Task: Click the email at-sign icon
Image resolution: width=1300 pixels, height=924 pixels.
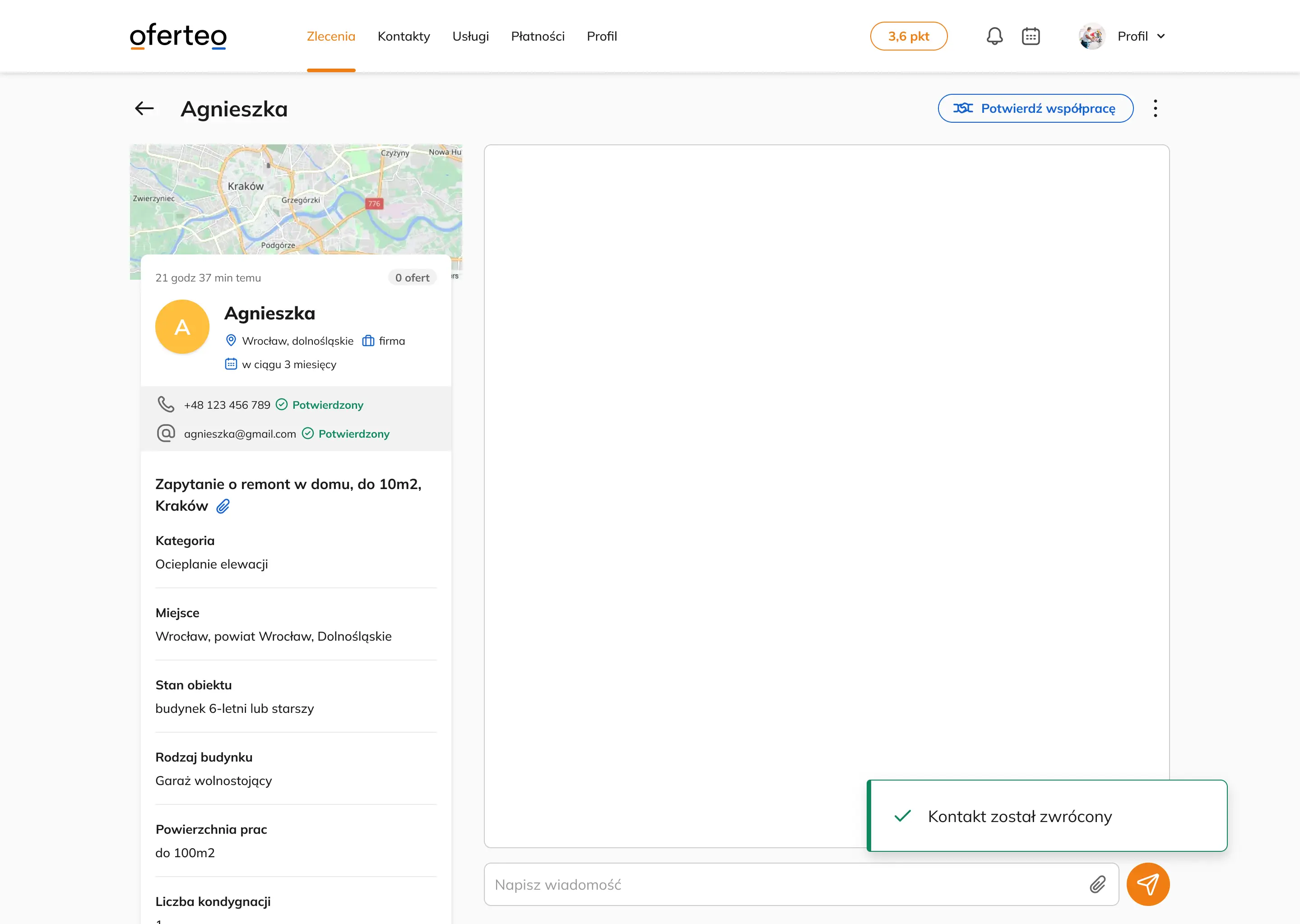Action: pyautogui.click(x=166, y=434)
